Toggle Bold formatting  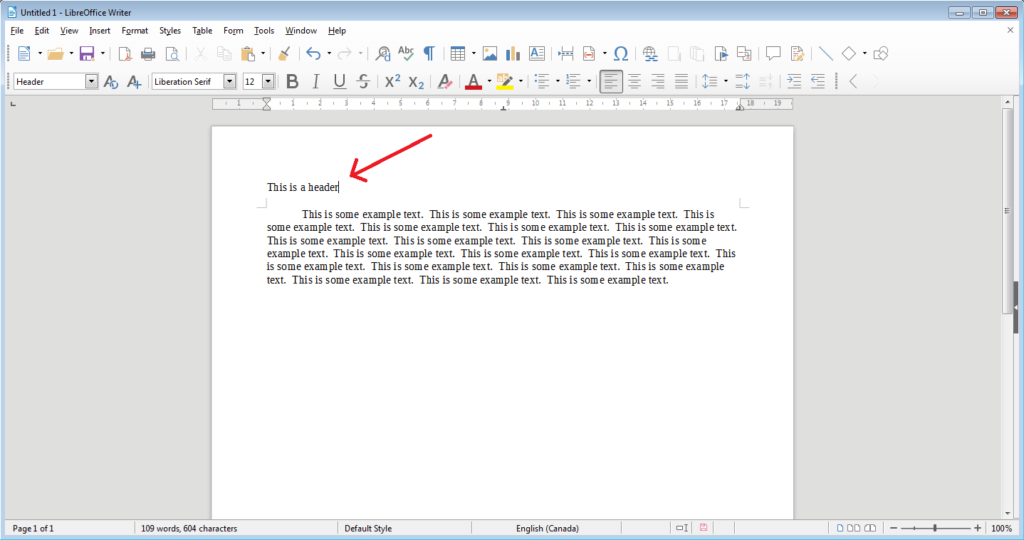tap(292, 81)
